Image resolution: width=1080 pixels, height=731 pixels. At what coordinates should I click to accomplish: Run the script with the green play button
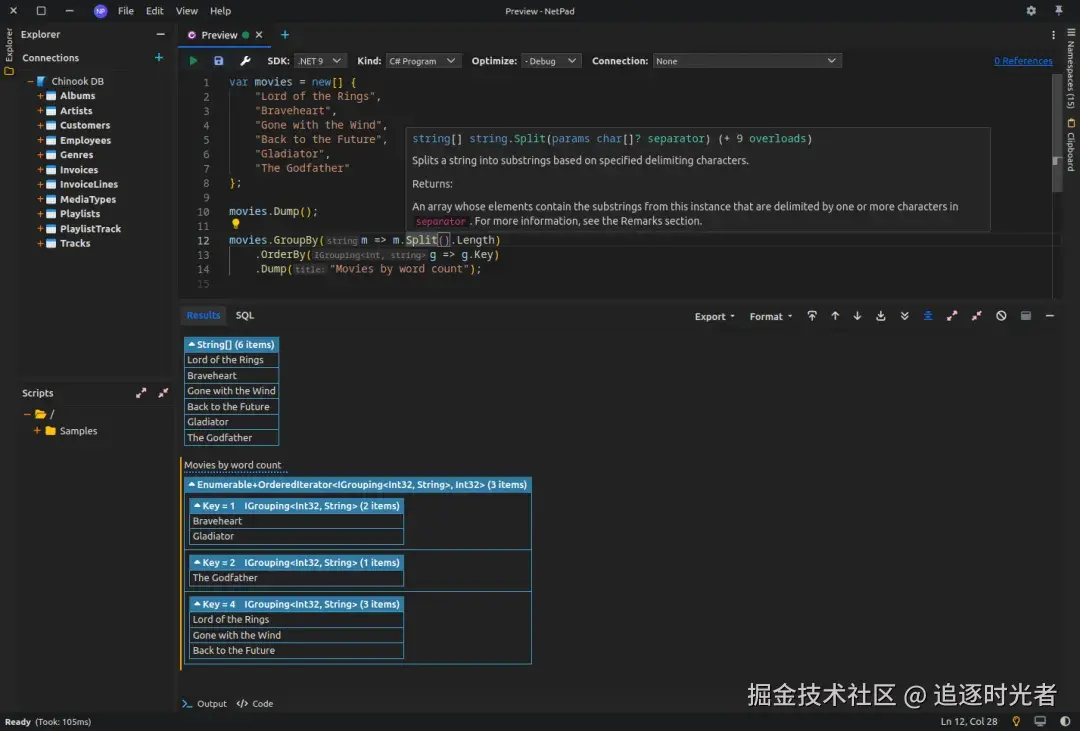click(193, 61)
